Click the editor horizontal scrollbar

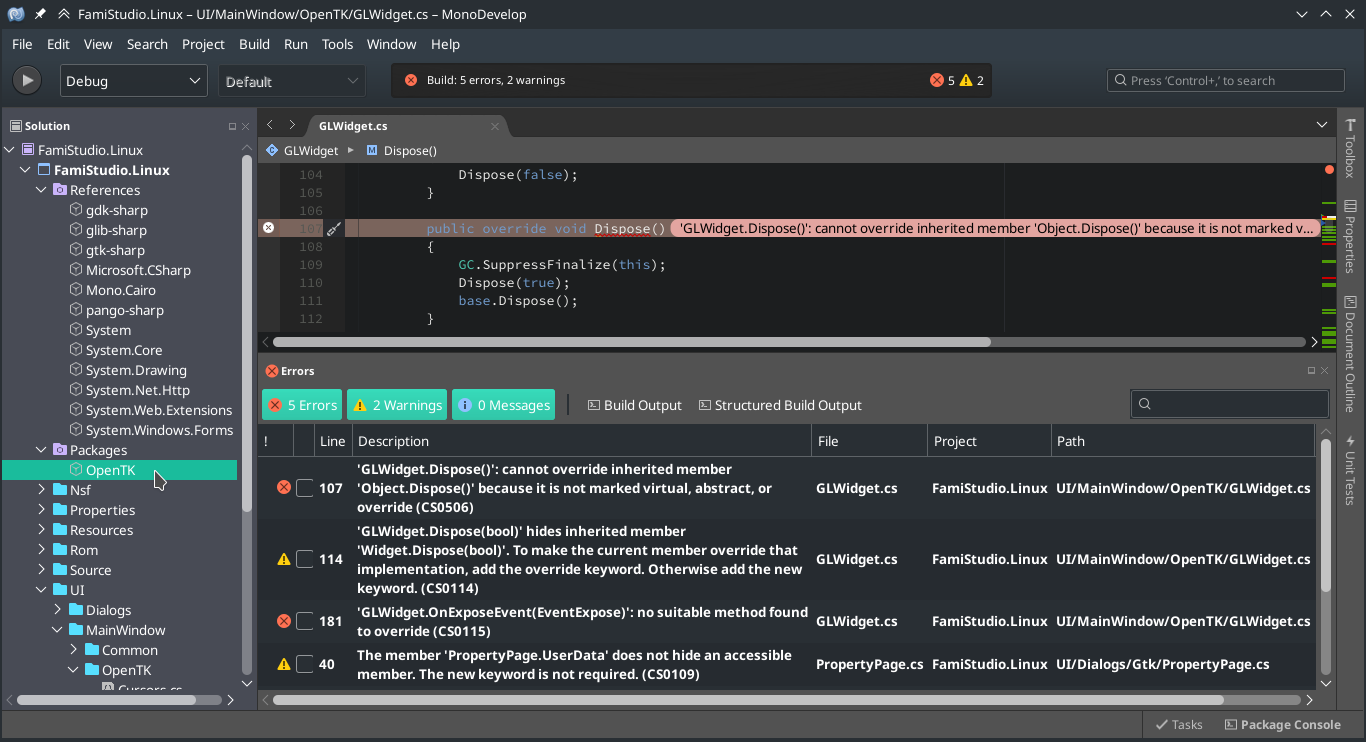633,342
